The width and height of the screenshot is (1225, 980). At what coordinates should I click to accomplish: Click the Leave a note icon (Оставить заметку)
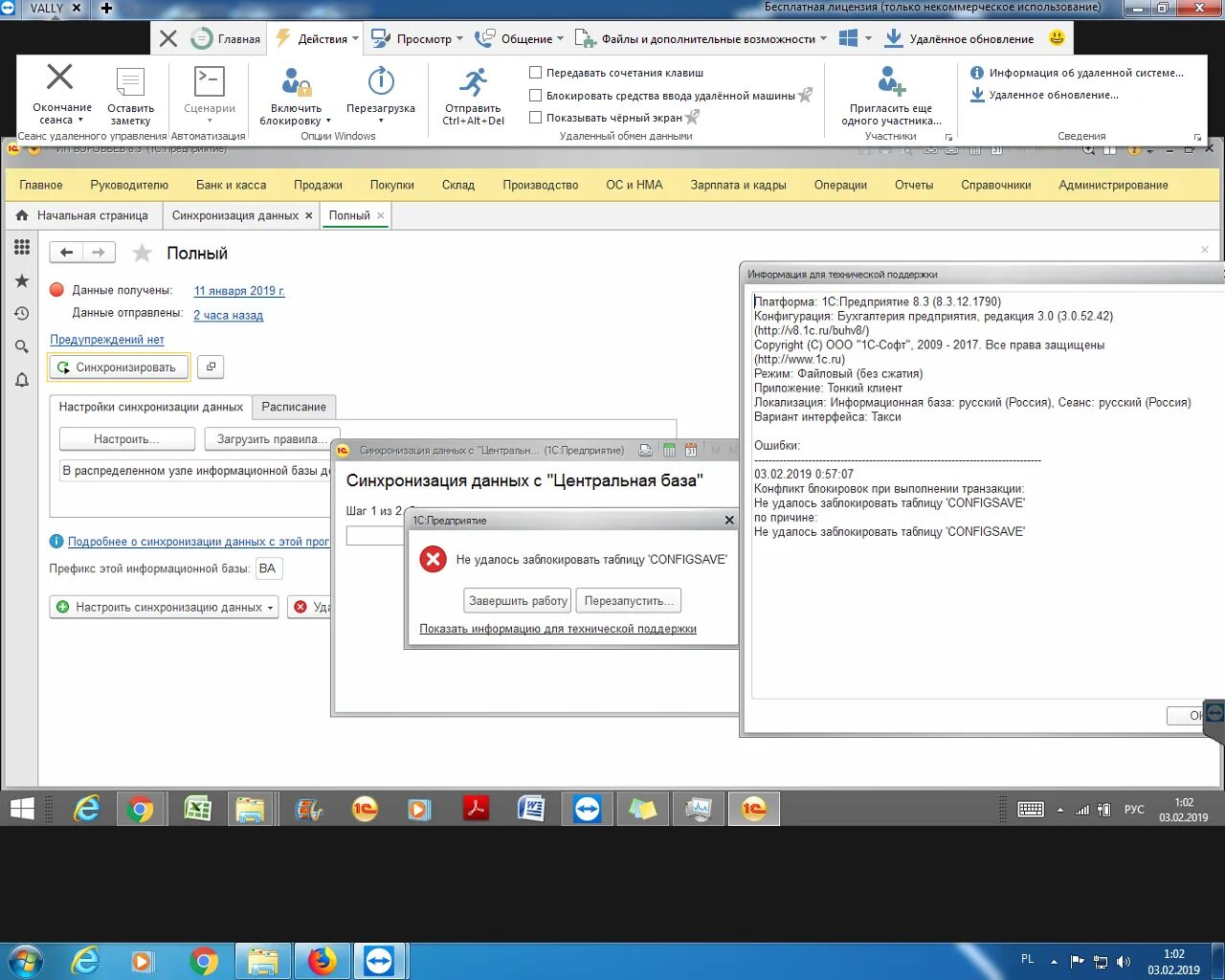coord(130,81)
